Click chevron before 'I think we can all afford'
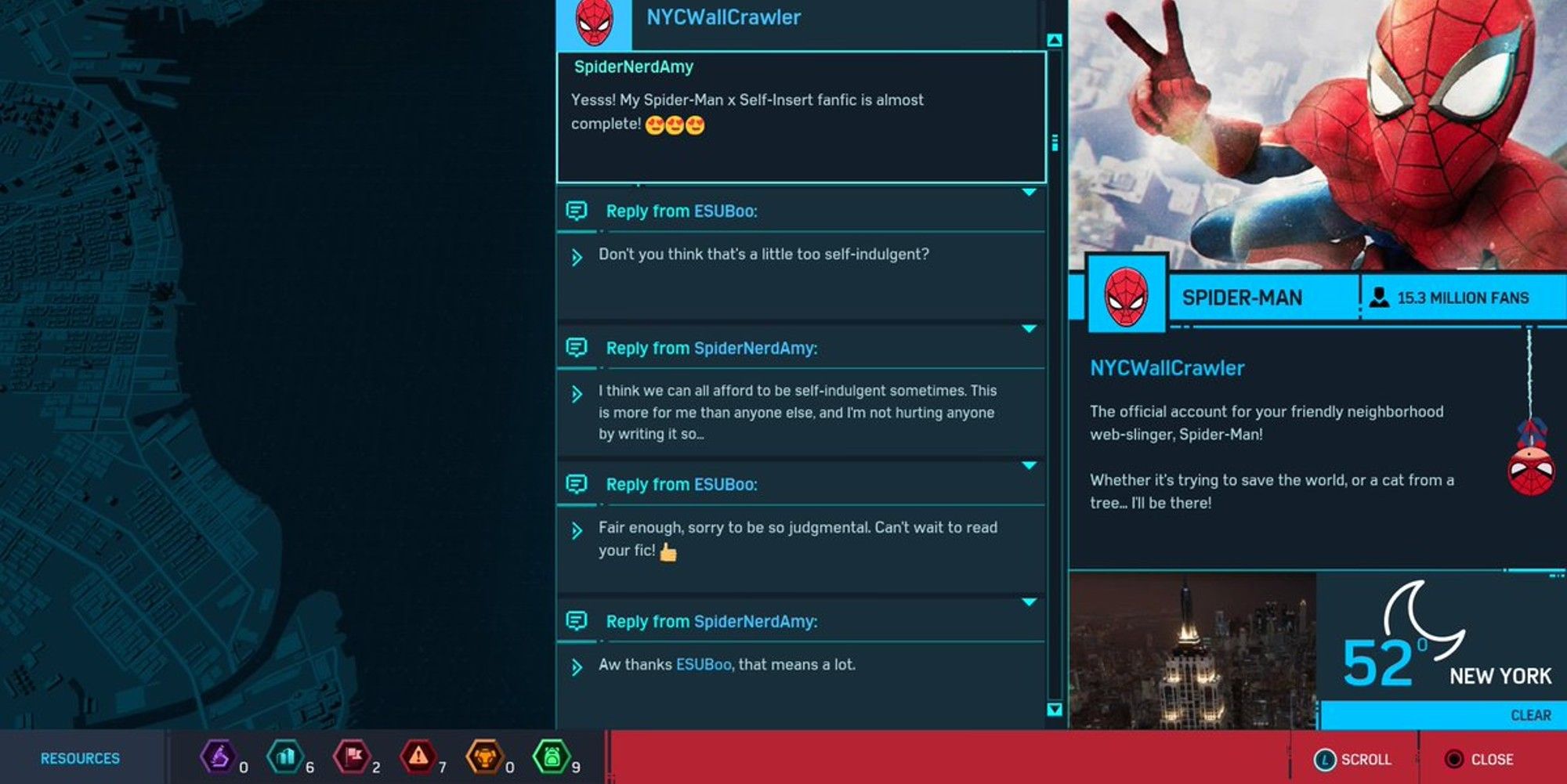 (577, 394)
